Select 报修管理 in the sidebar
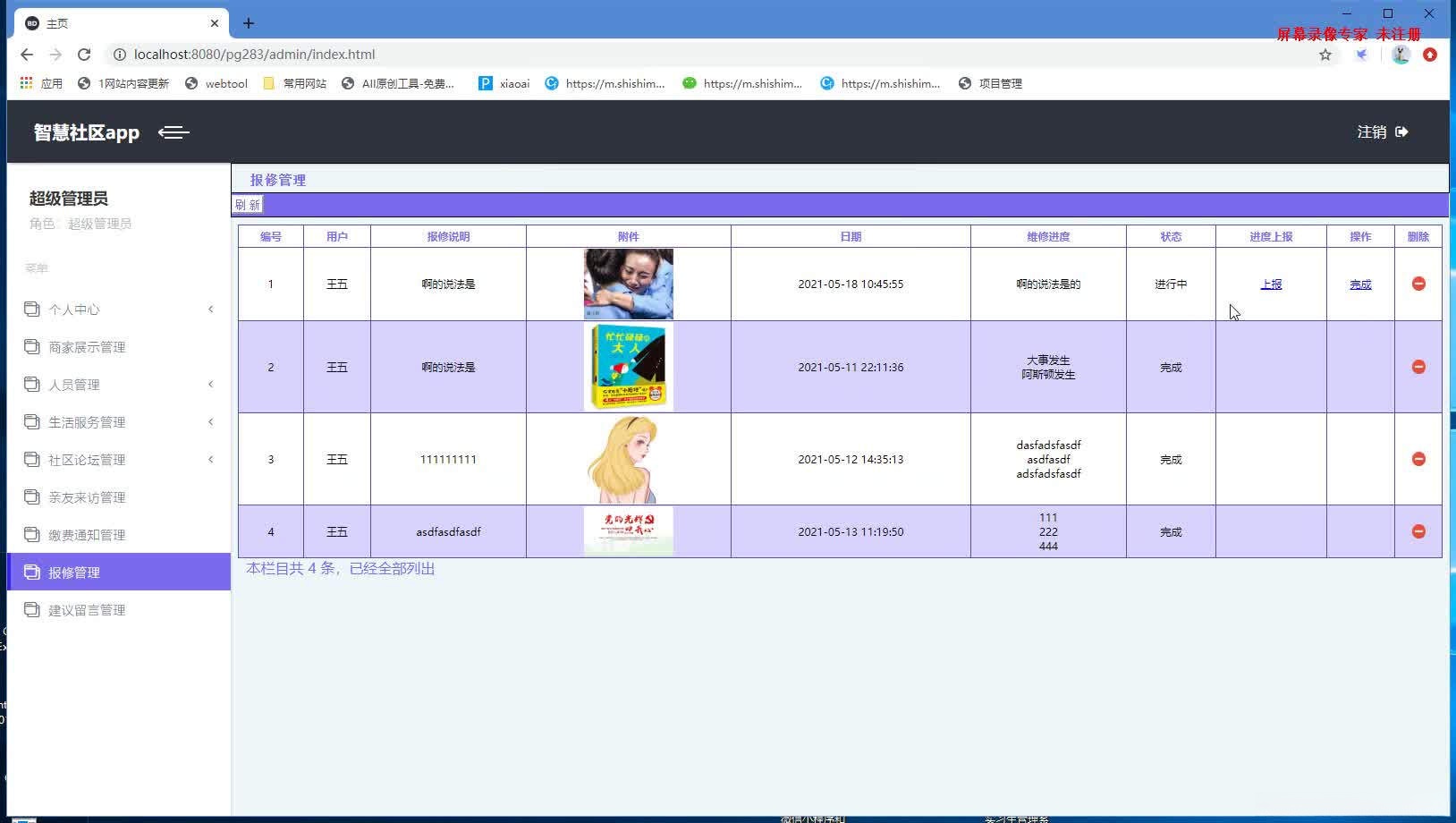Viewport: 1456px width, 823px height. 119,572
